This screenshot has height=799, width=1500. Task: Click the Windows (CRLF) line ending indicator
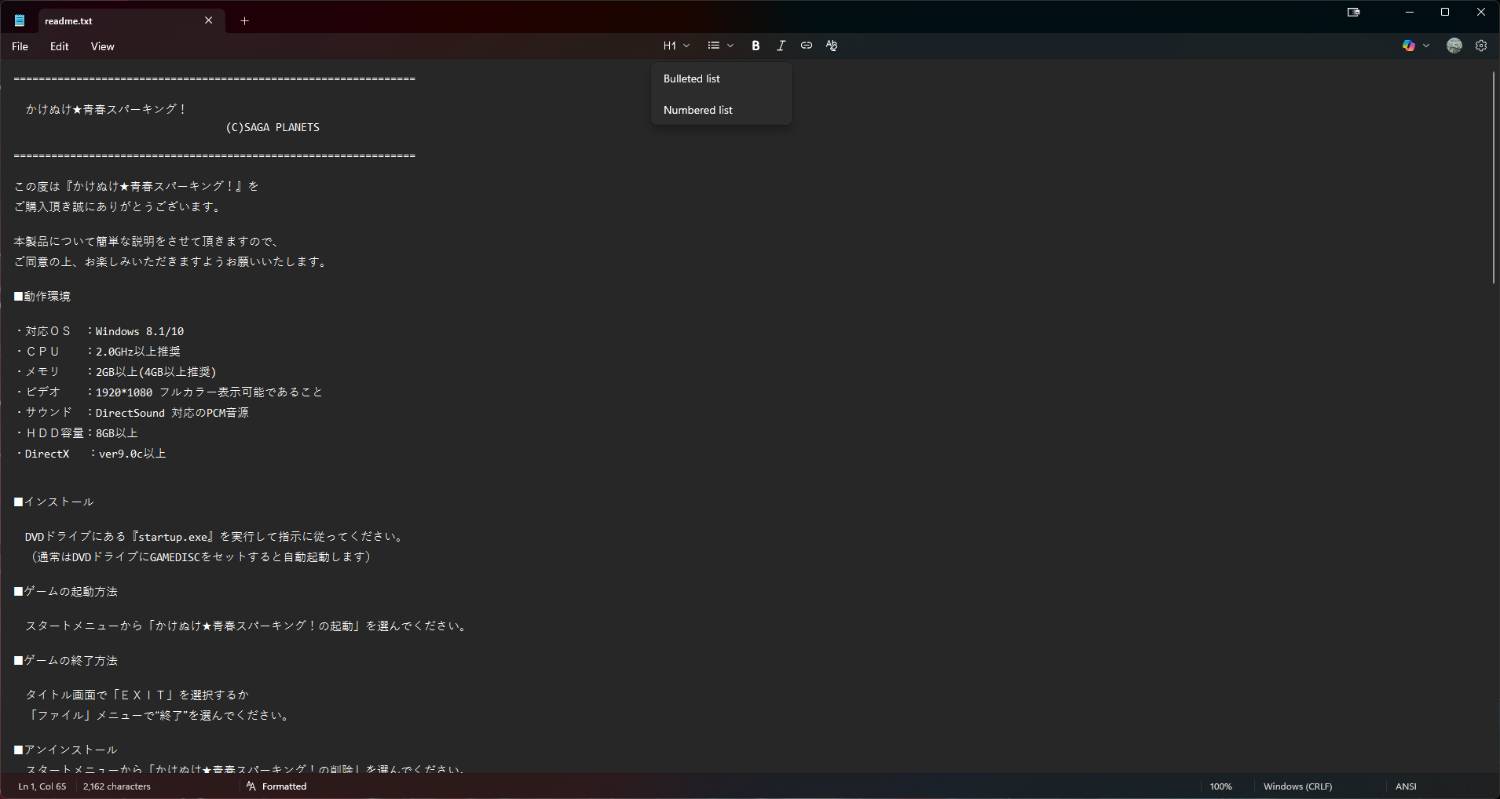coord(1298,787)
